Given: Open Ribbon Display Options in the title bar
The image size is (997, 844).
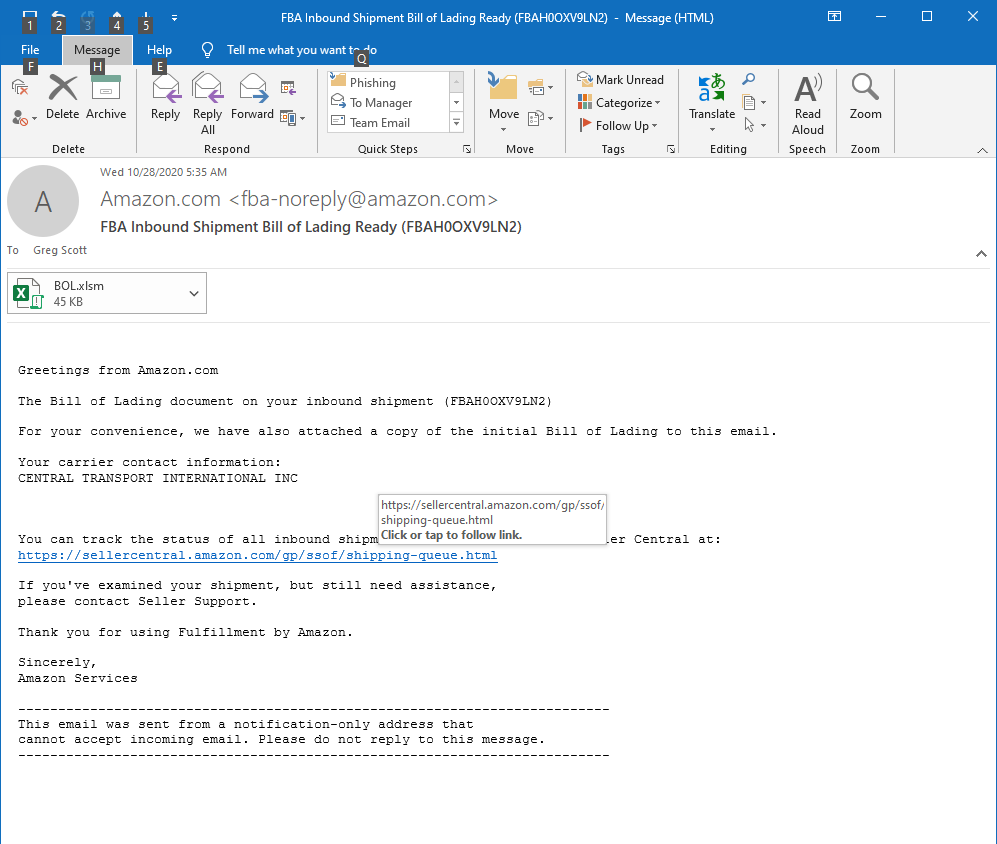Looking at the screenshot, I should click(834, 17).
